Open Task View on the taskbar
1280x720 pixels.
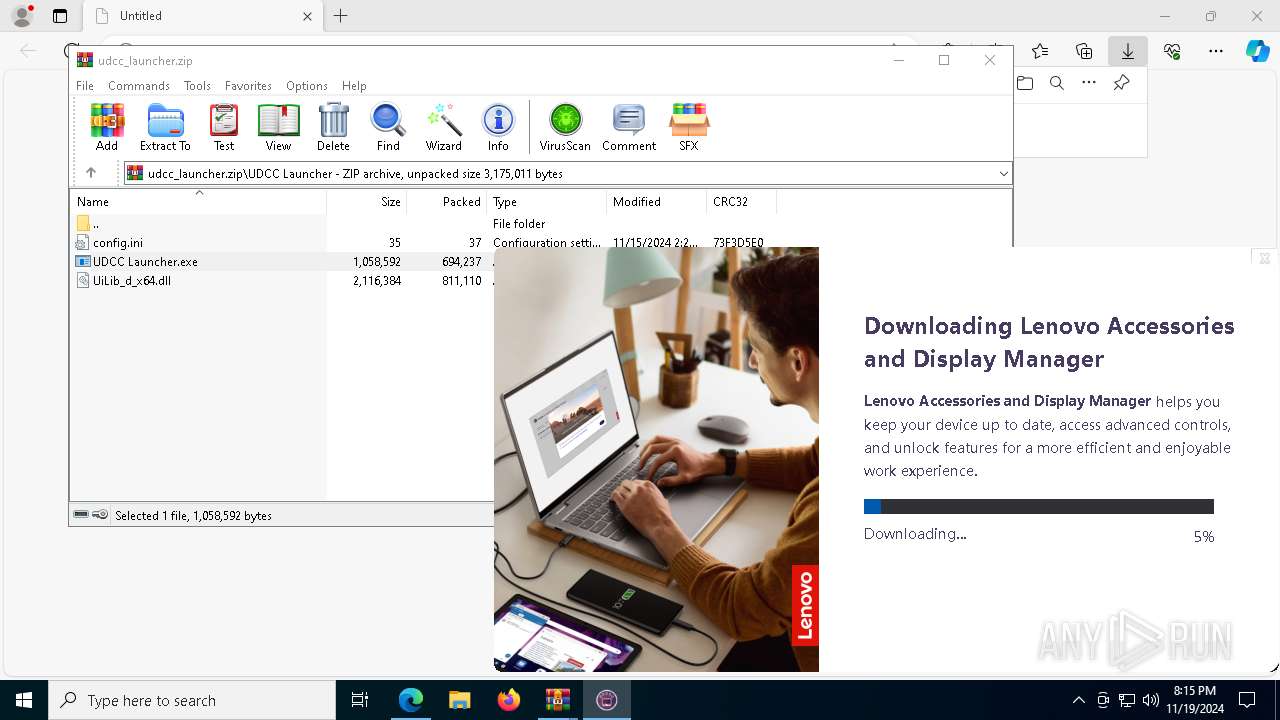coord(360,700)
